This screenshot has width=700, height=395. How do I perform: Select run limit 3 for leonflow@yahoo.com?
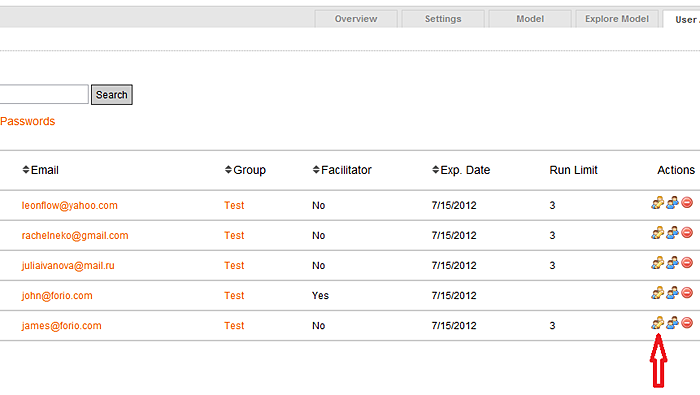coord(552,205)
